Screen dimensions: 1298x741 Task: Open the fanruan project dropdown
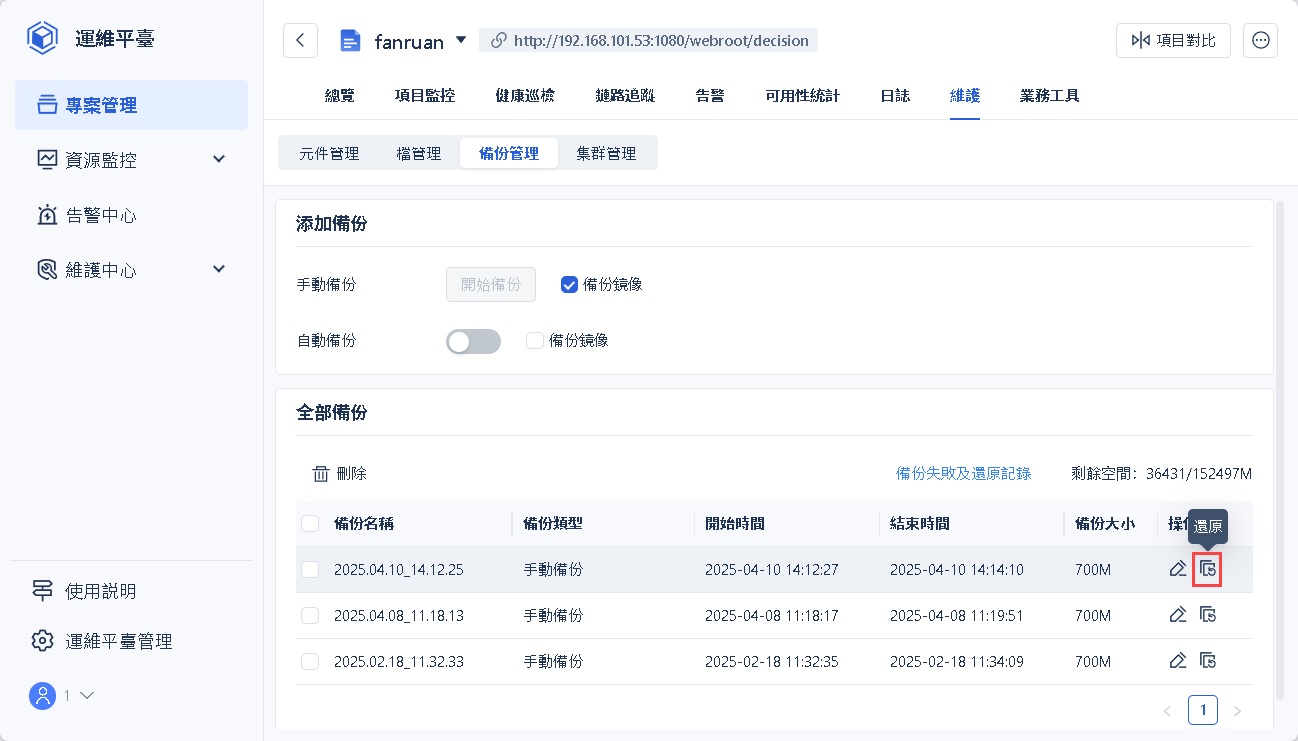[460, 41]
